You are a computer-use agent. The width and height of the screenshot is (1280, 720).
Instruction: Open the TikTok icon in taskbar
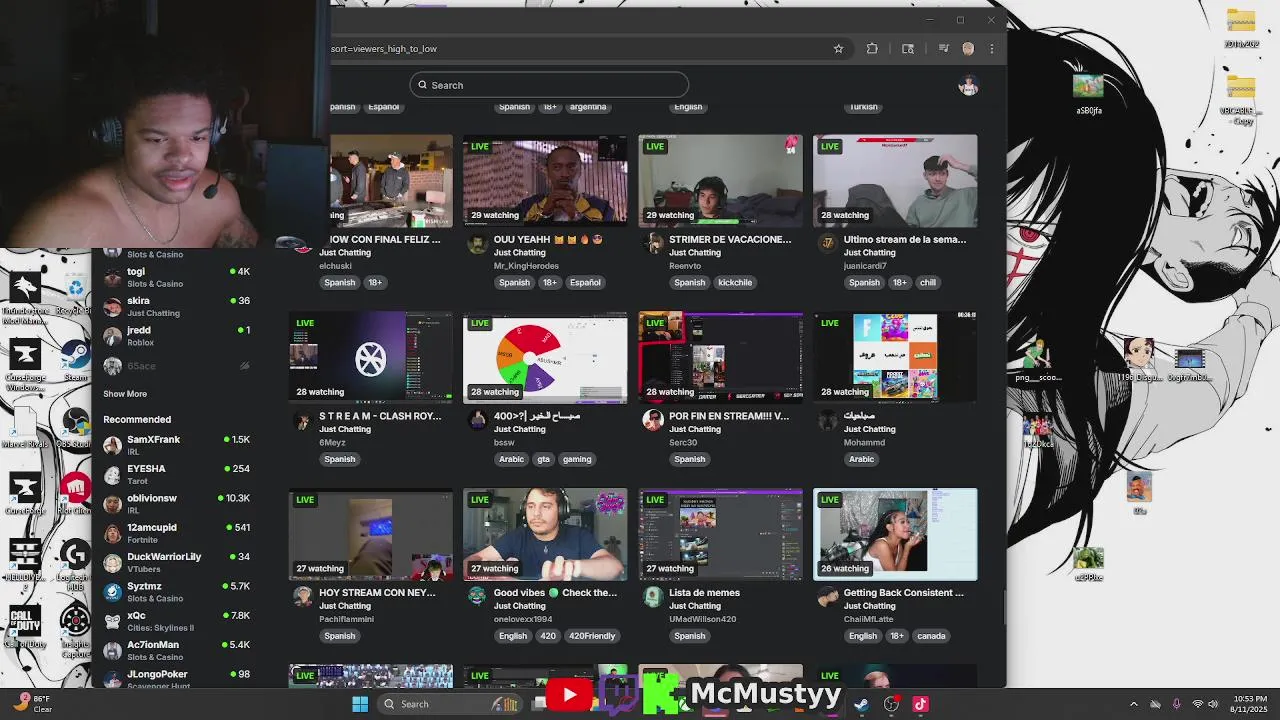pyautogui.click(x=921, y=704)
